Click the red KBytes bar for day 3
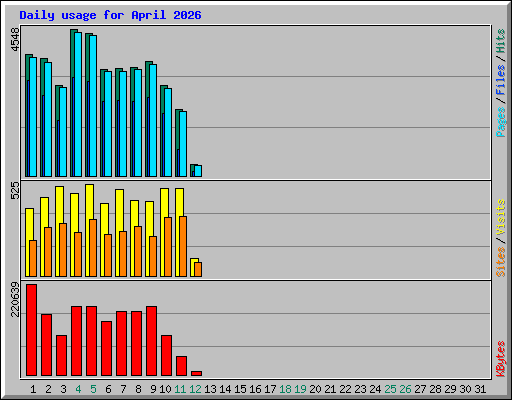Screen dimensions: 512x400 click(x=62, y=356)
